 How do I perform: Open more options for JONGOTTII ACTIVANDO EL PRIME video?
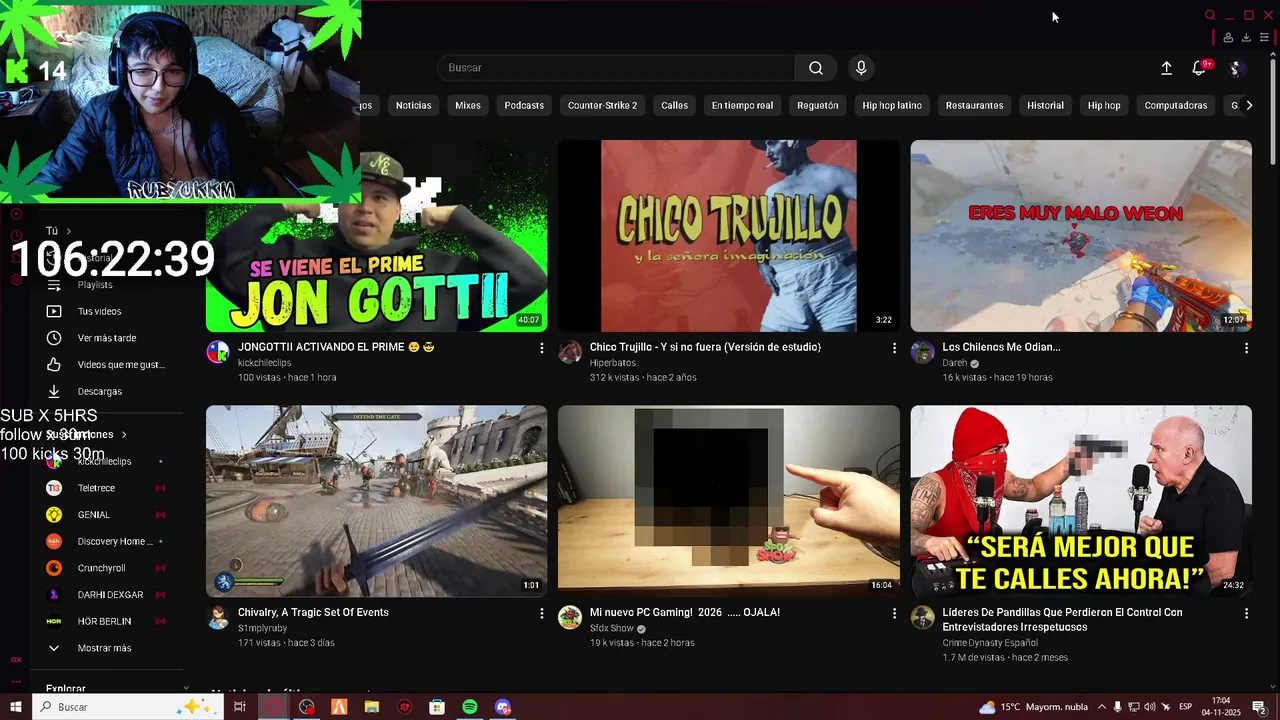(542, 348)
